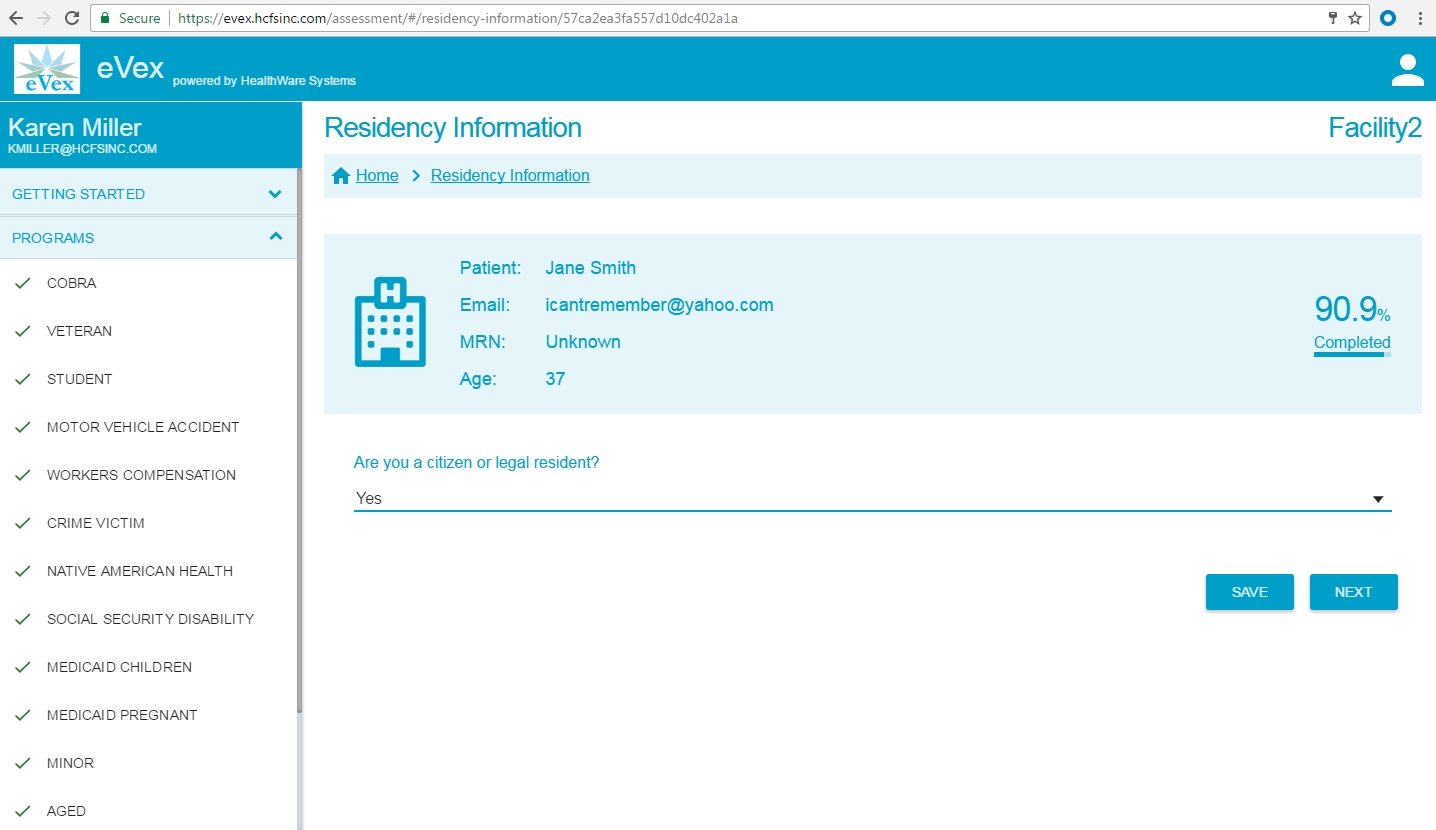Expand the GETTING STARTED section
Viewport: 1436px width, 830px height.
[275, 194]
